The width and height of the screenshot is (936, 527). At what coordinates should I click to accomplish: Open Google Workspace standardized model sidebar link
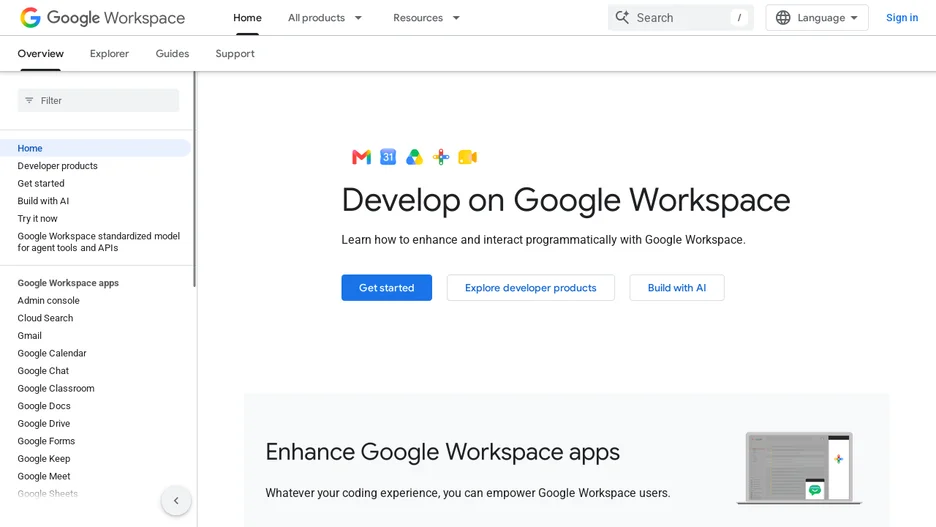[x=98, y=242]
